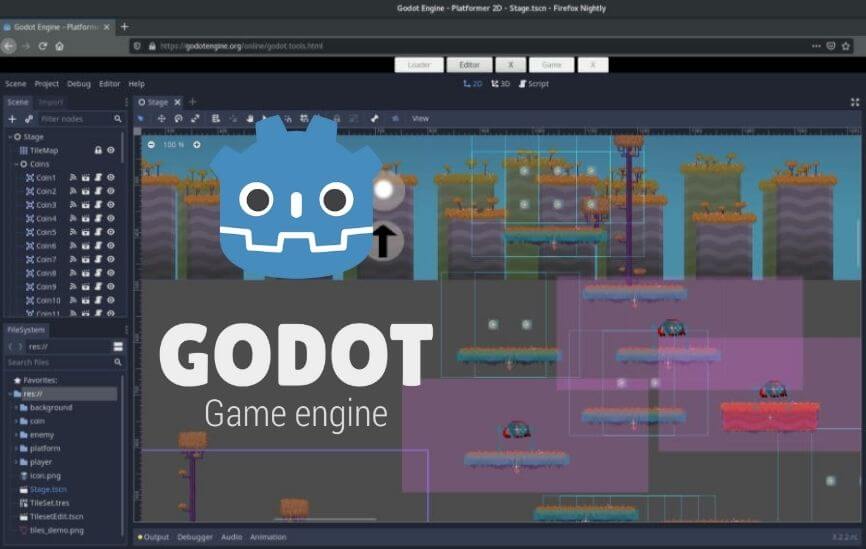Screen dimensions: 866x549
Task: Expand the background folder
Action: click(15, 408)
